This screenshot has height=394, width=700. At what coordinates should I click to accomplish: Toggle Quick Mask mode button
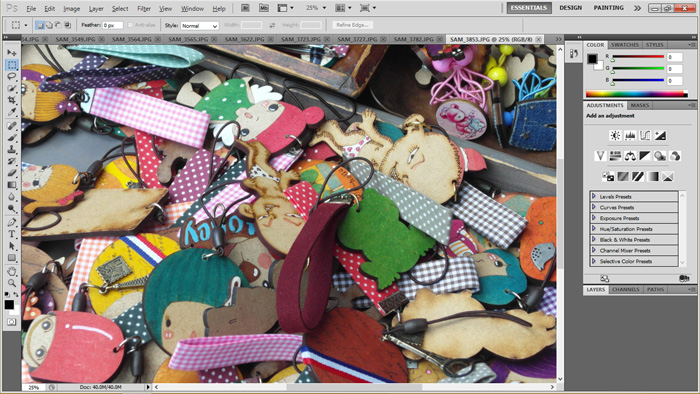pyautogui.click(x=12, y=322)
